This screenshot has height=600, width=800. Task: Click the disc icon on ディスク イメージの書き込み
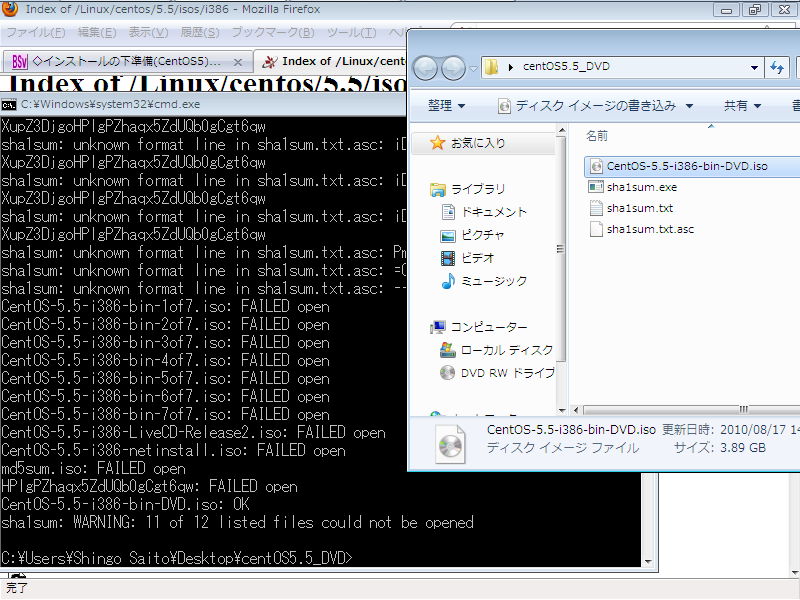[x=504, y=106]
